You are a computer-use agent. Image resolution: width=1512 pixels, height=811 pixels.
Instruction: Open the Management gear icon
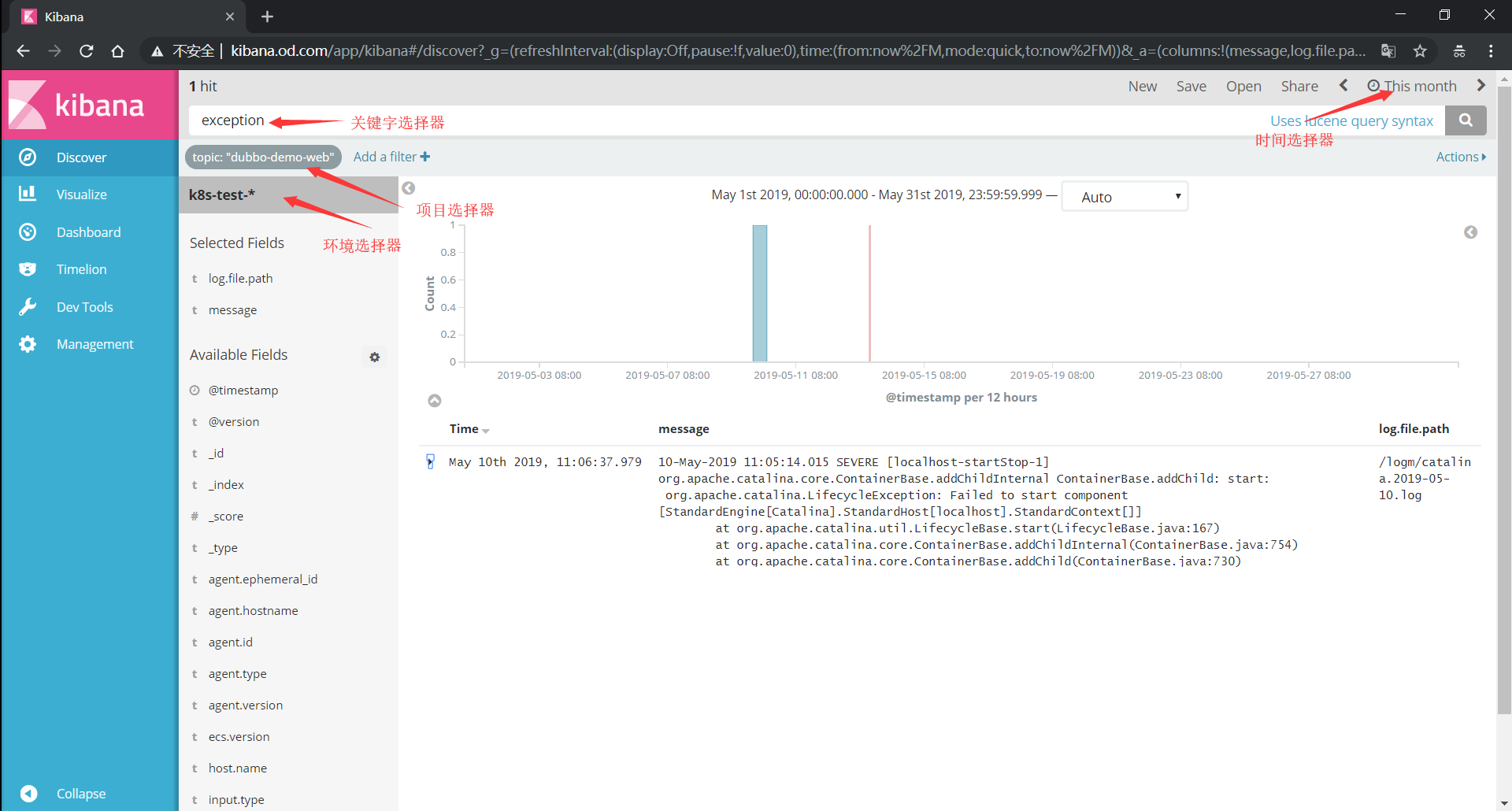pyautogui.click(x=28, y=344)
